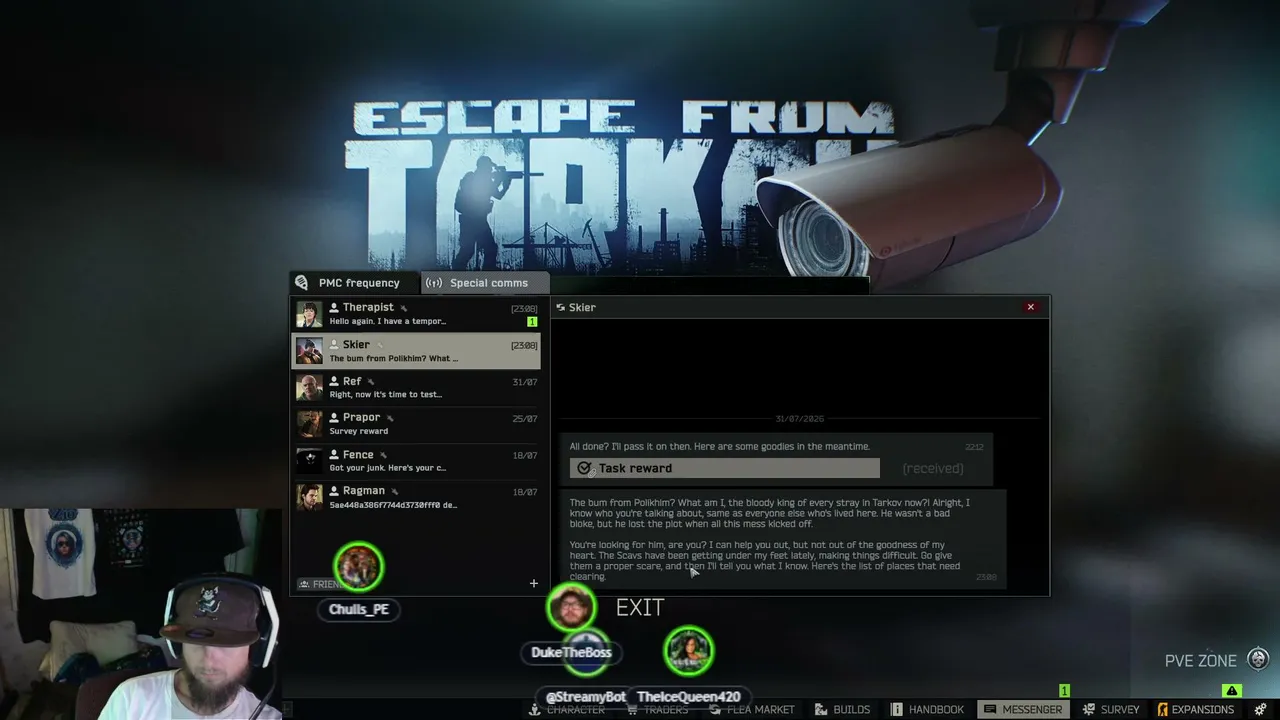1280x720 pixels.
Task: Open the Expansions menu
Action: [1195, 709]
